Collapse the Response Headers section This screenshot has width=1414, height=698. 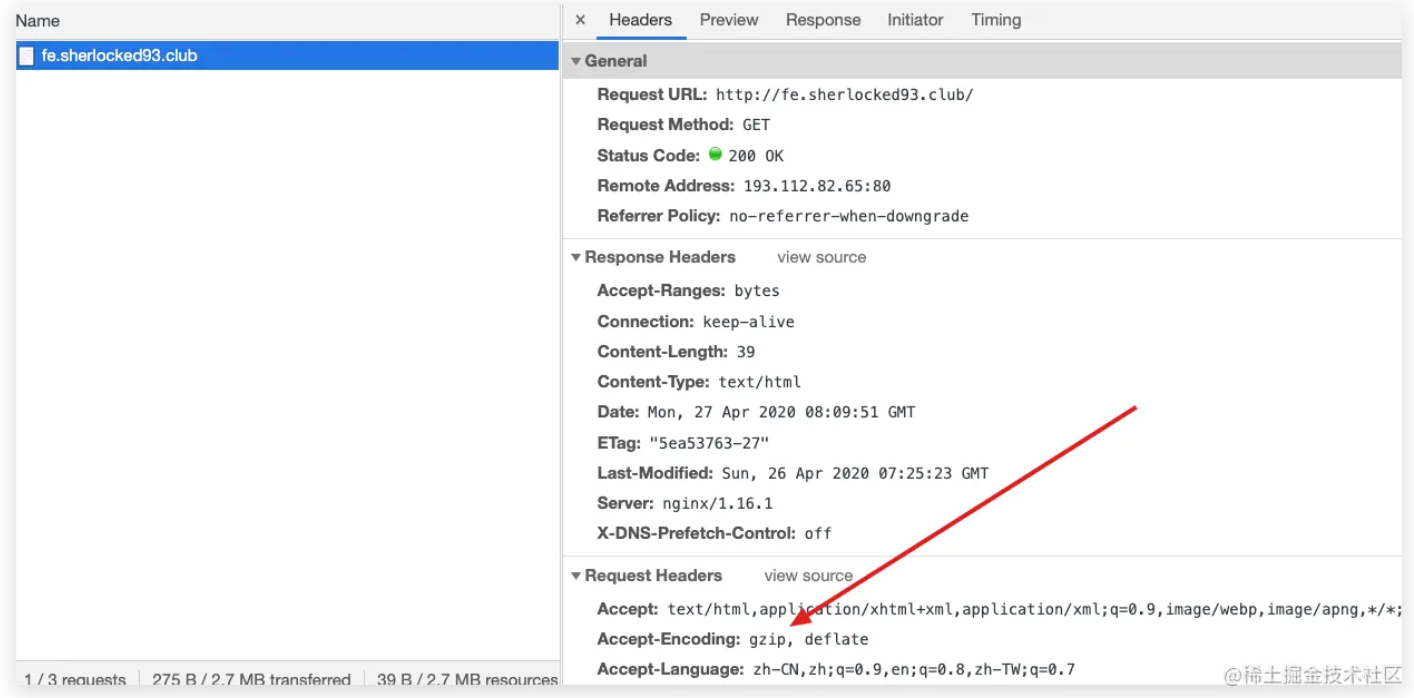point(576,257)
